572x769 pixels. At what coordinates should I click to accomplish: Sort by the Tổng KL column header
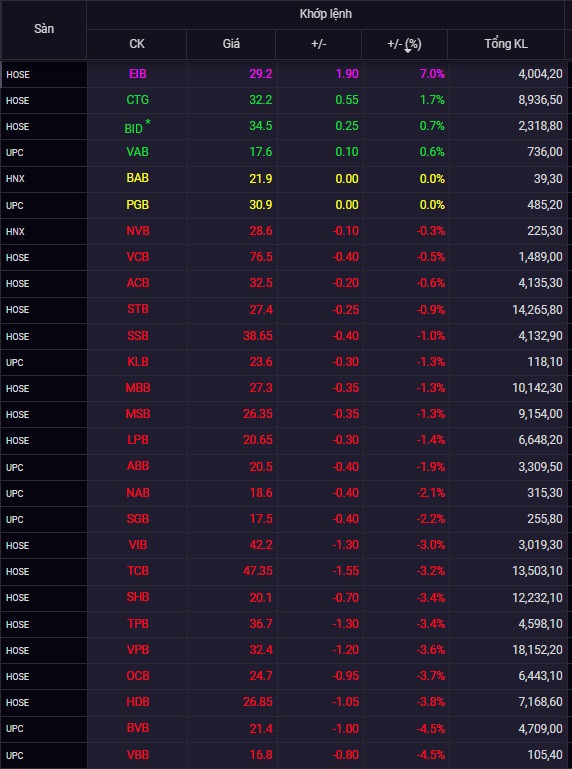click(x=506, y=44)
